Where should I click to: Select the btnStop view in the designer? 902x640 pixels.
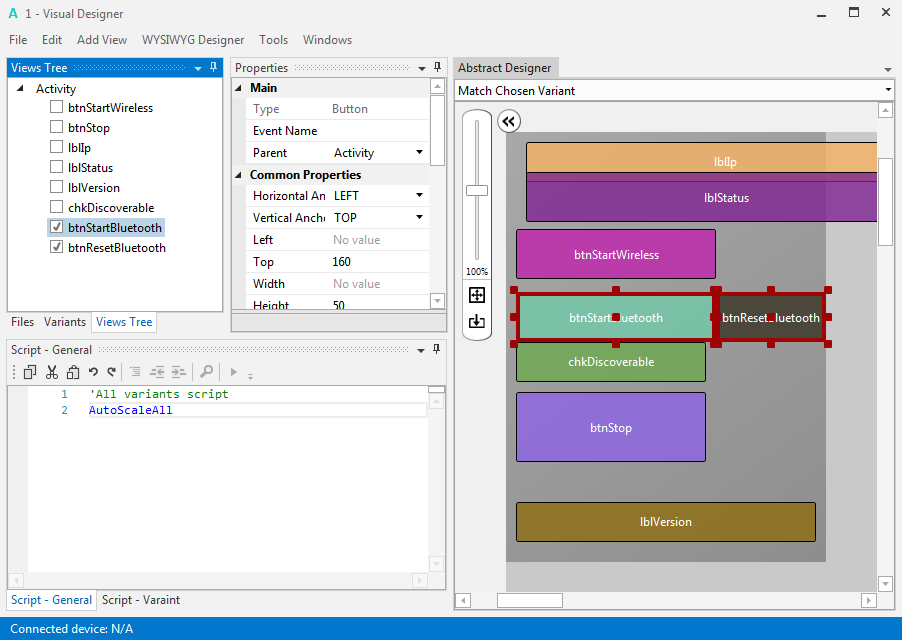point(610,427)
